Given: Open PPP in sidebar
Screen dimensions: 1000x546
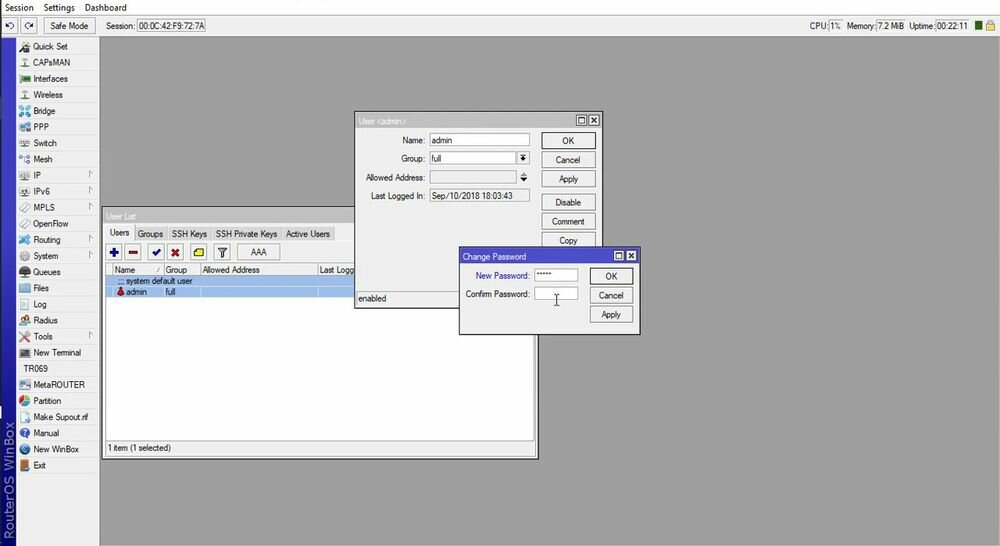Looking at the screenshot, I should (57, 127).
